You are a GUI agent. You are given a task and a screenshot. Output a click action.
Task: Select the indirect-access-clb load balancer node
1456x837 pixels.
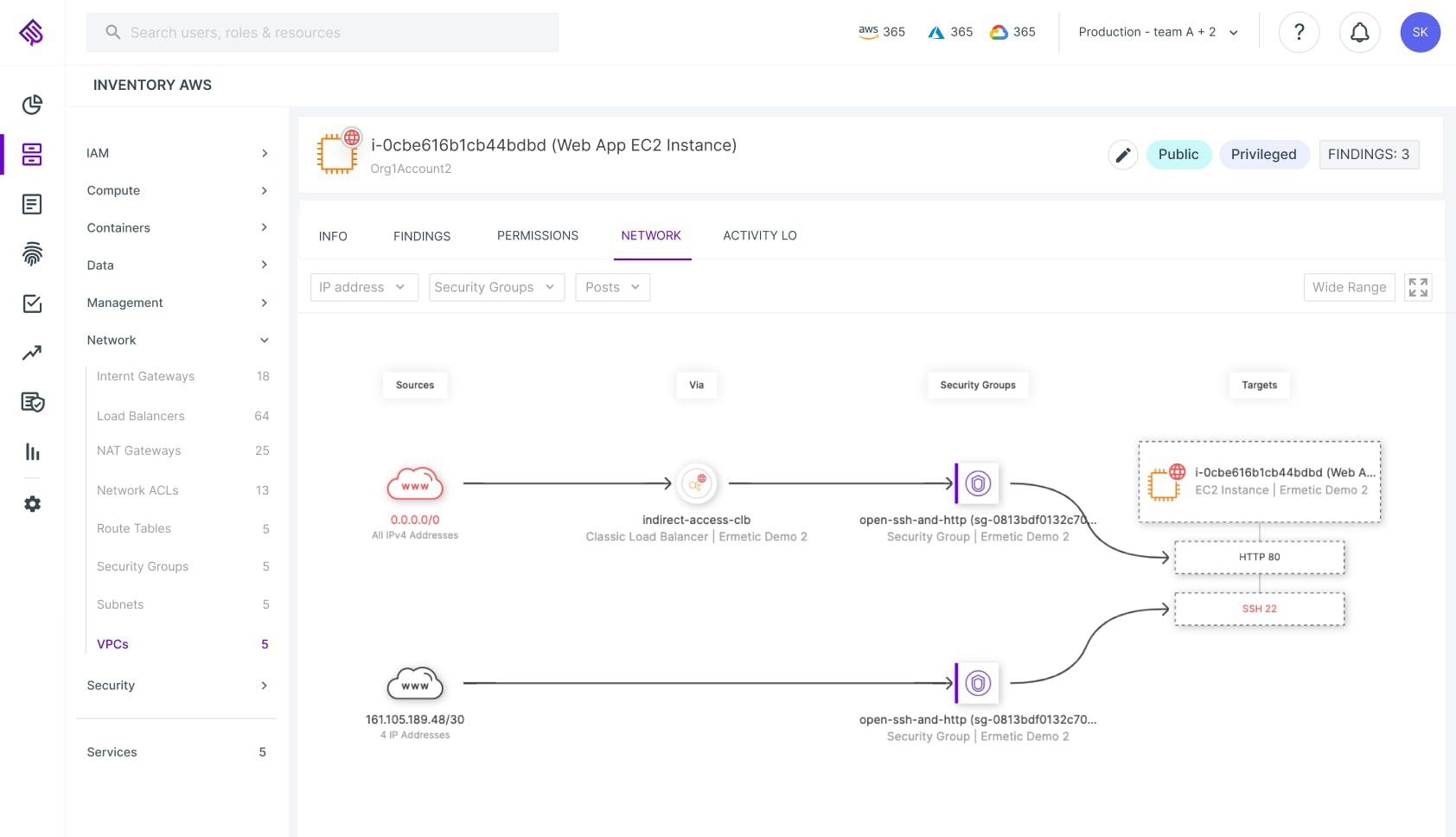tap(697, 483)
